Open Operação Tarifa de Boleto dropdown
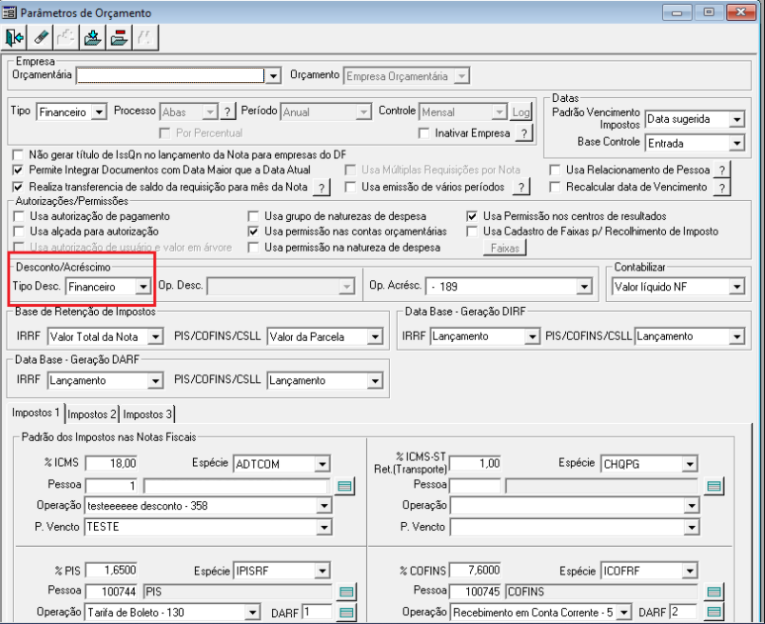Image resolution: width=765 pixels, height=624 pixels. 252,613
